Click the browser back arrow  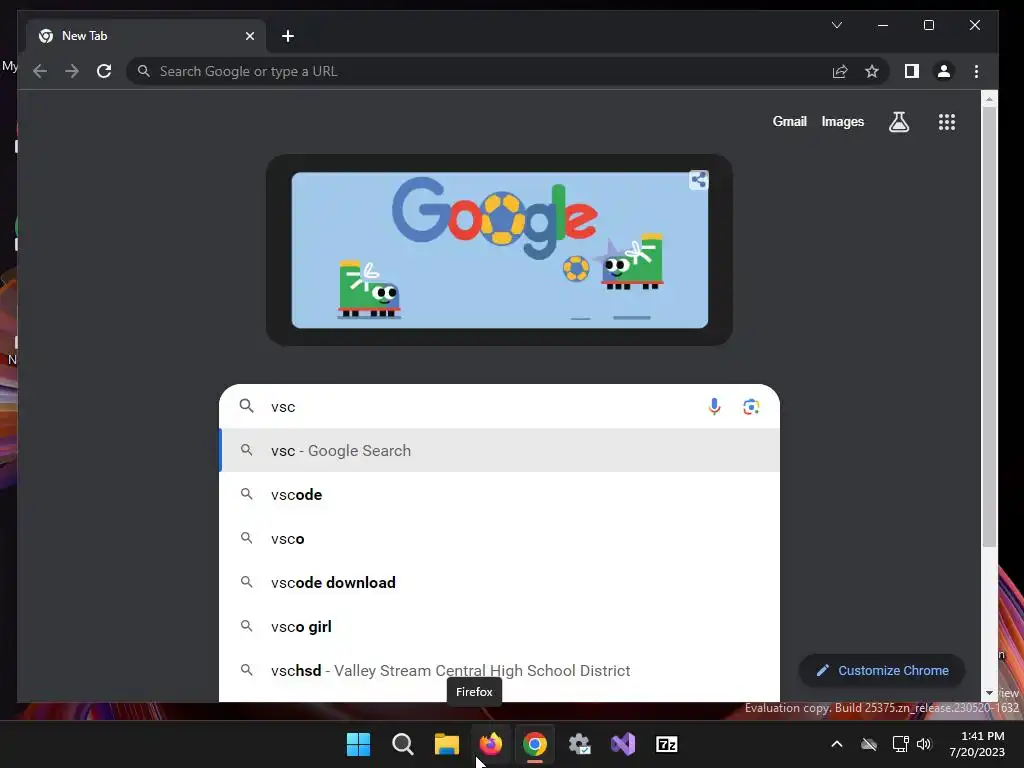[x=40, y=71]
